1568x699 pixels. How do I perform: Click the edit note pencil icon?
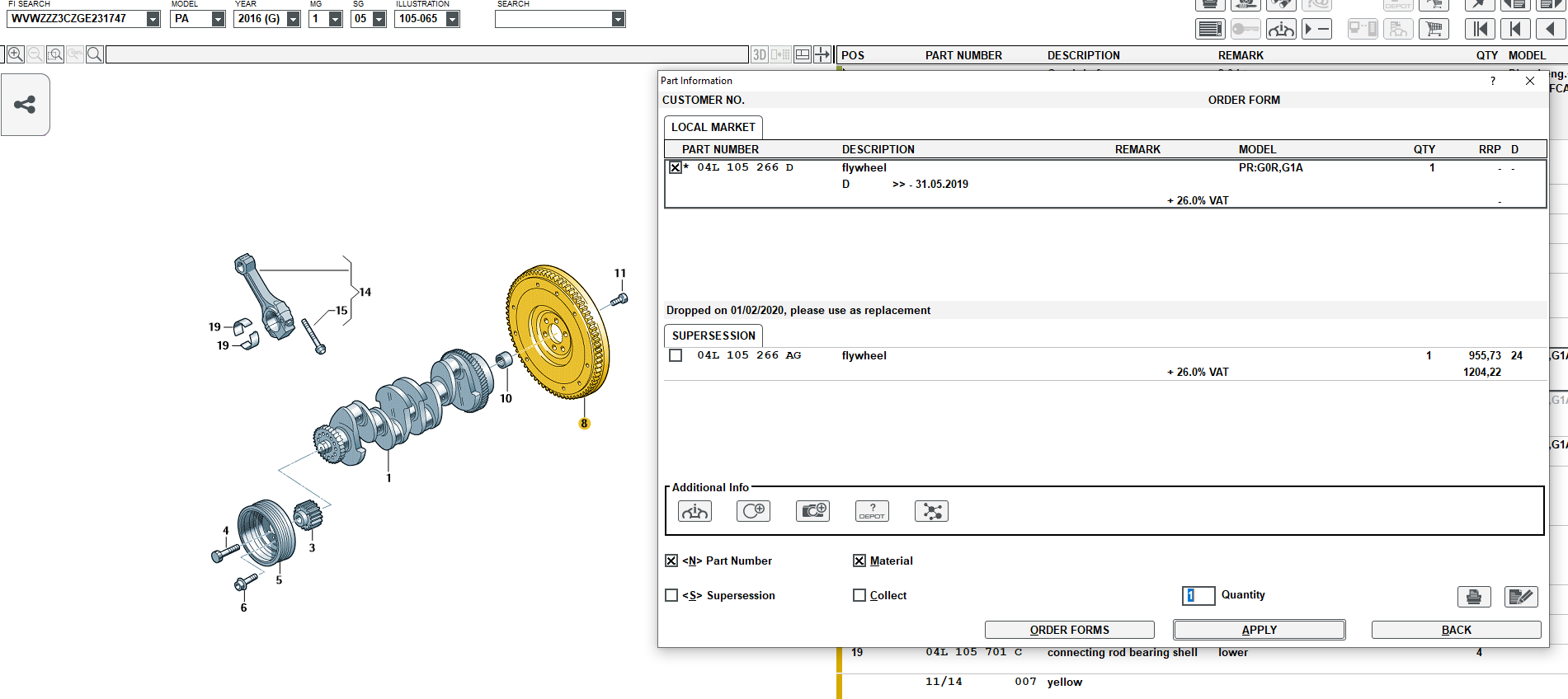click(x=1520, y=596)
